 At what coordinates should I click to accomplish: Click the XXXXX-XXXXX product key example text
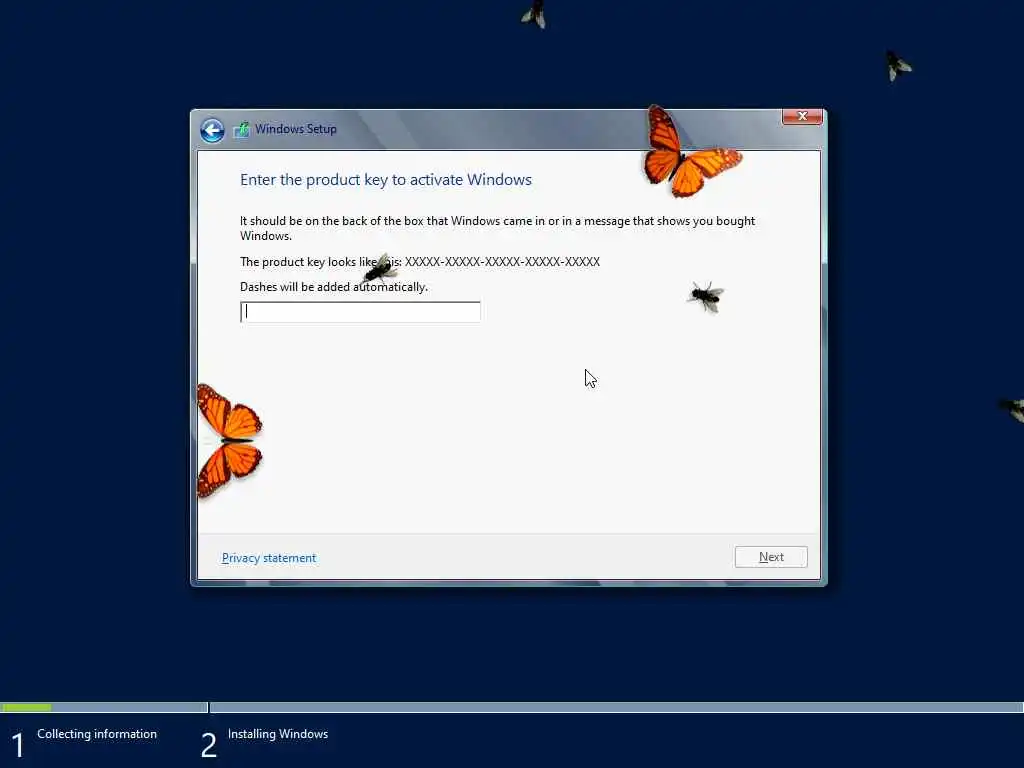click(502, 262)
